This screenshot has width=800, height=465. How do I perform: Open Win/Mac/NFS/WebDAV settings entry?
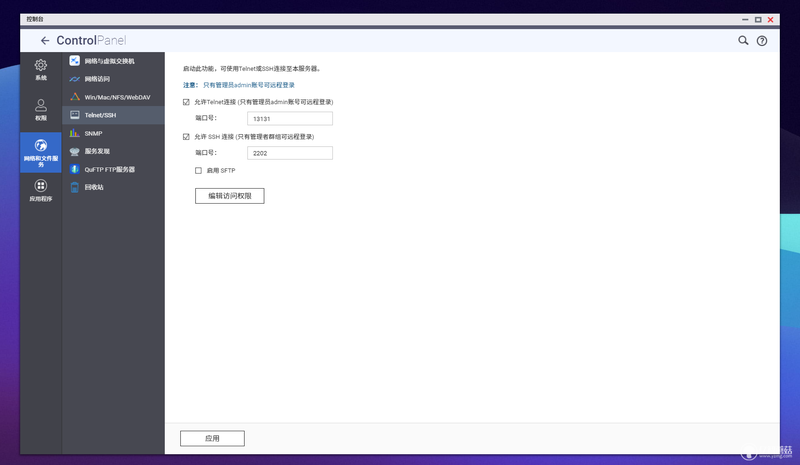click(x=113, y=97)
